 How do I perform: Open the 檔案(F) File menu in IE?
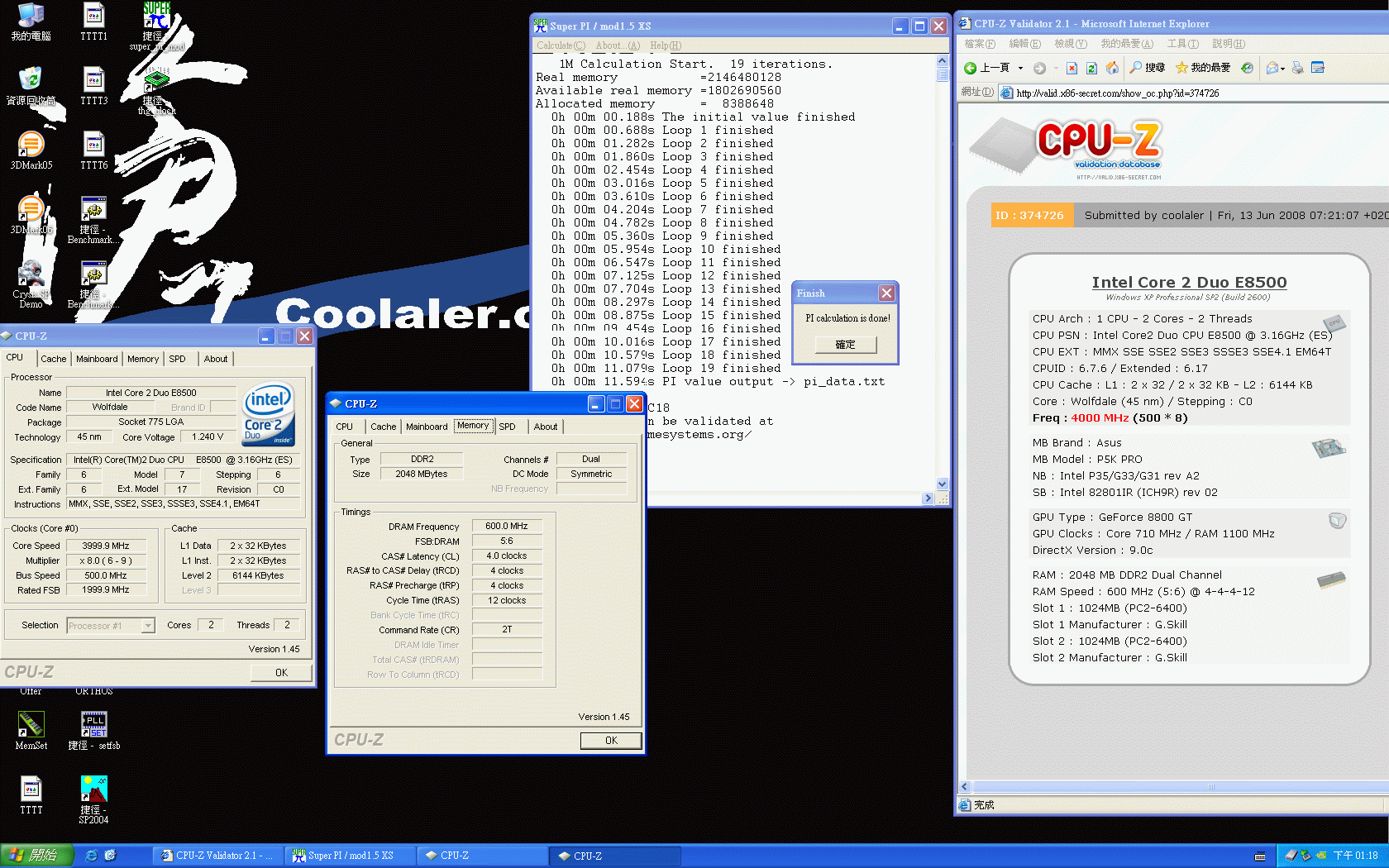coord(980,44)
